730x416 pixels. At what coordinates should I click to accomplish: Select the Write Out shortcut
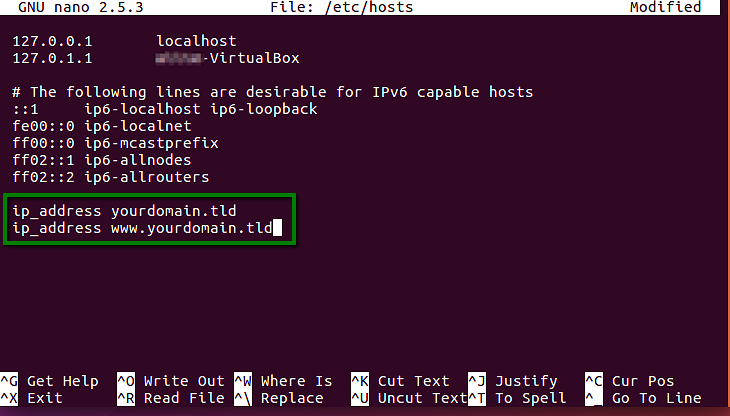click(x=183, y=381)
